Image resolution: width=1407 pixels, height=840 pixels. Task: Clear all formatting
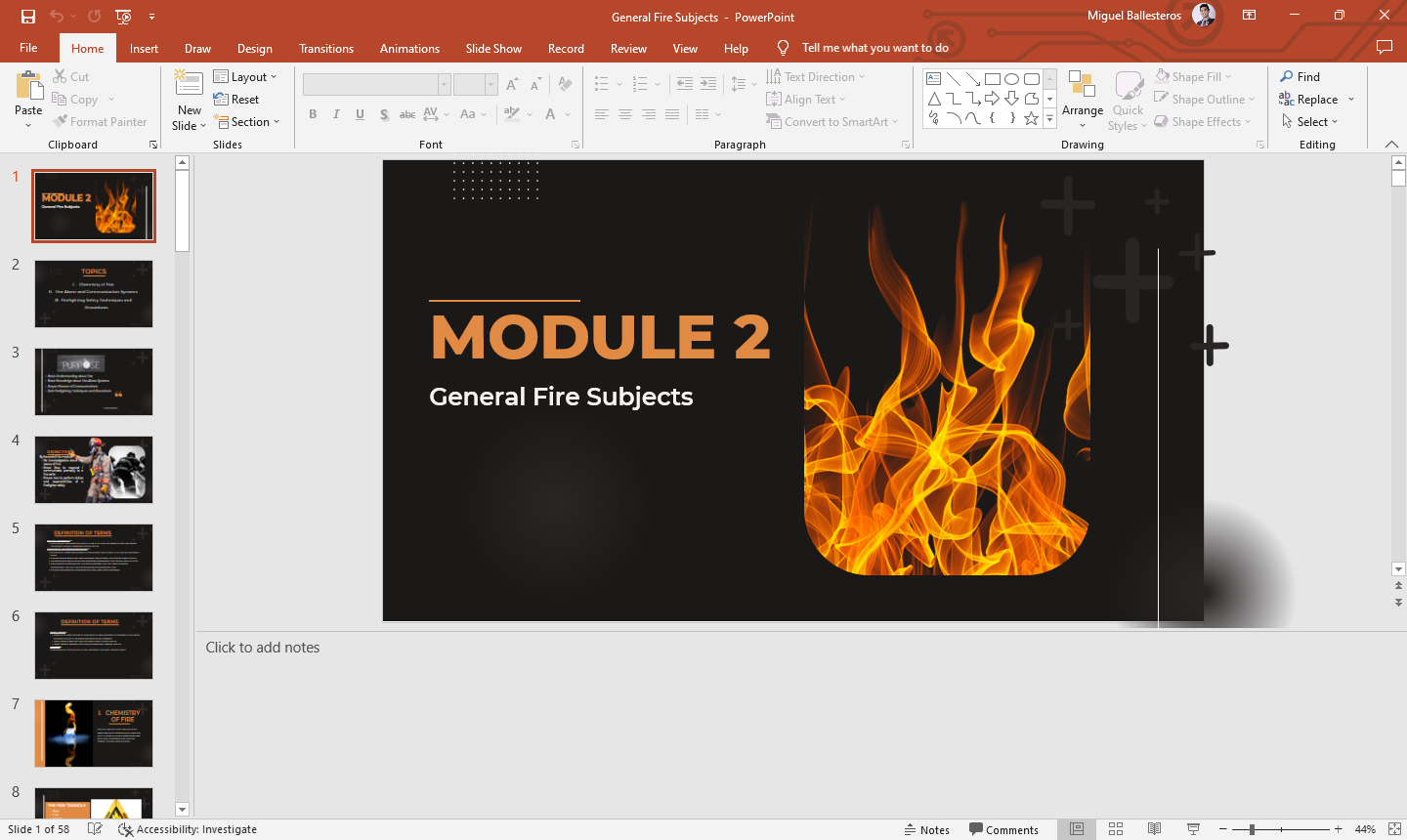[x=565, y=85]
